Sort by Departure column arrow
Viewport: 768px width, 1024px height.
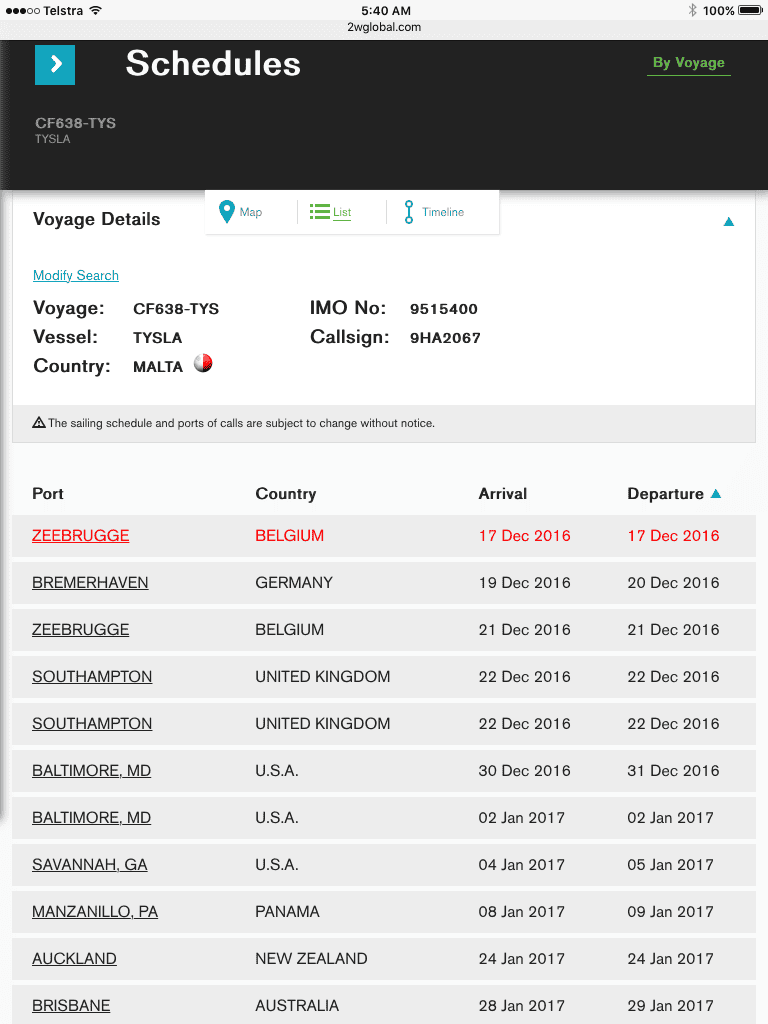tap(716, 494)
